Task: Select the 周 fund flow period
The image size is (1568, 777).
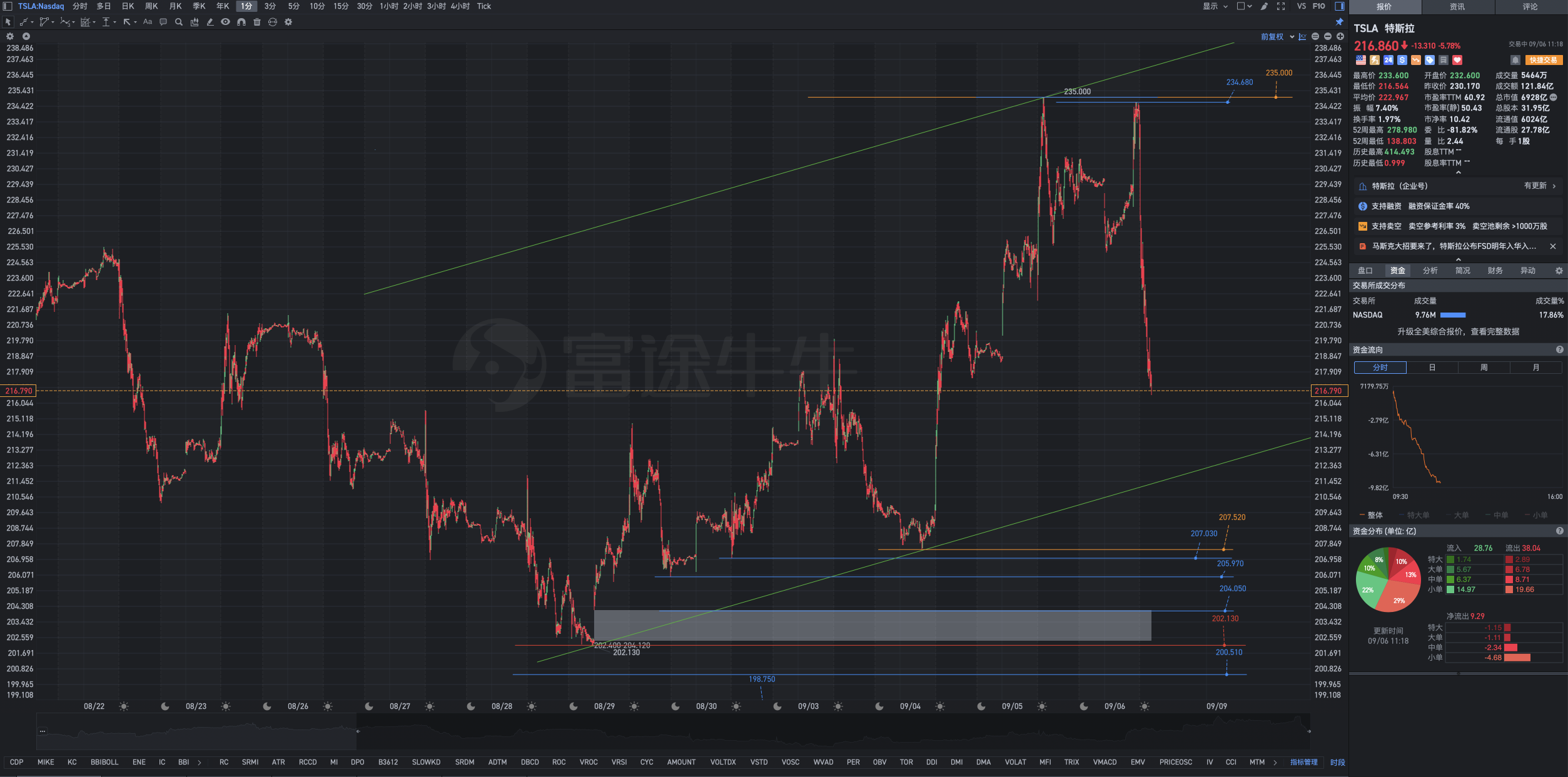Action: pos(1484,368)
